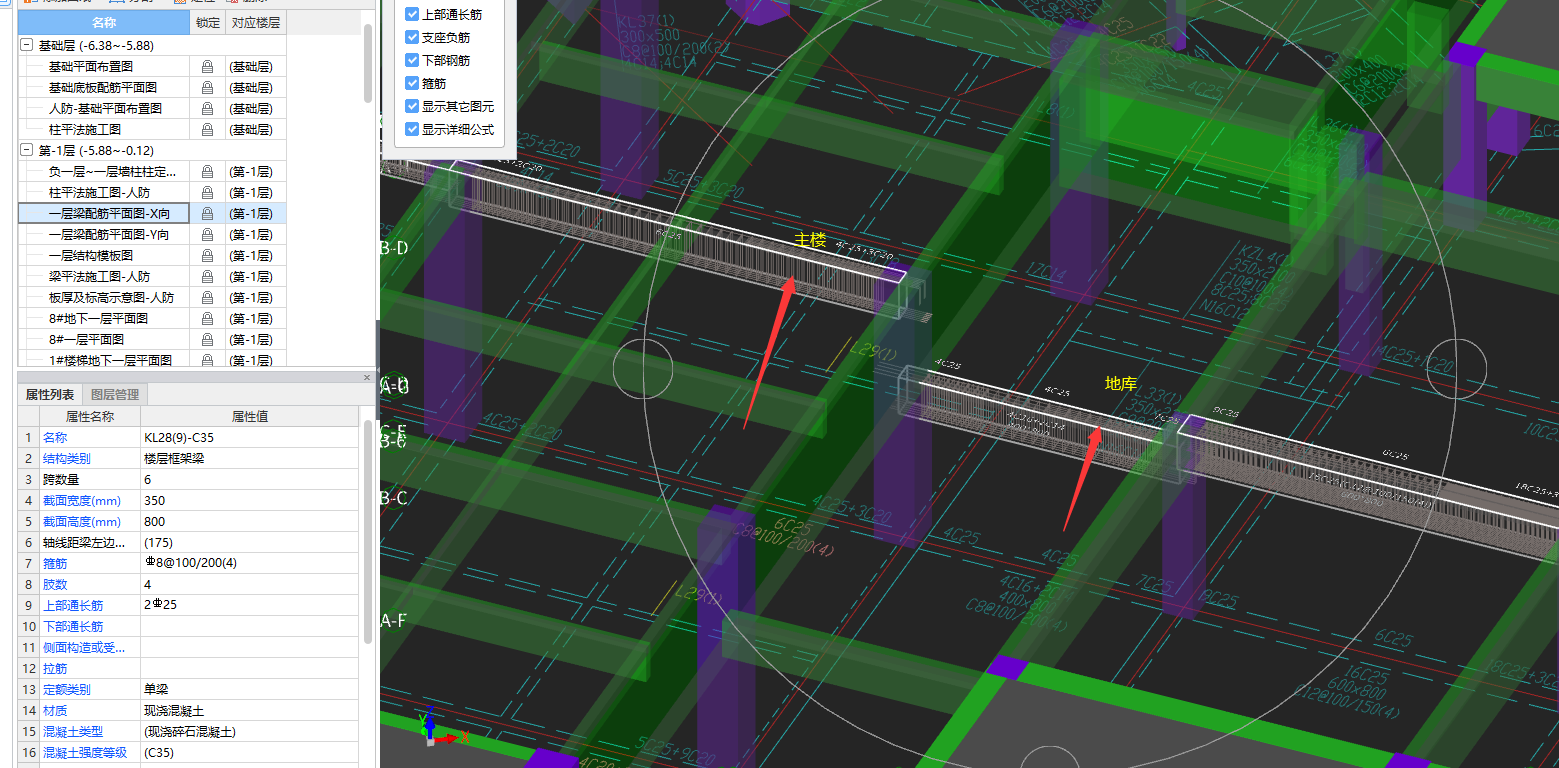This screenshot has height=768, width=1559.
Task: Click 肢数 value 4
Action: [249, 584]
